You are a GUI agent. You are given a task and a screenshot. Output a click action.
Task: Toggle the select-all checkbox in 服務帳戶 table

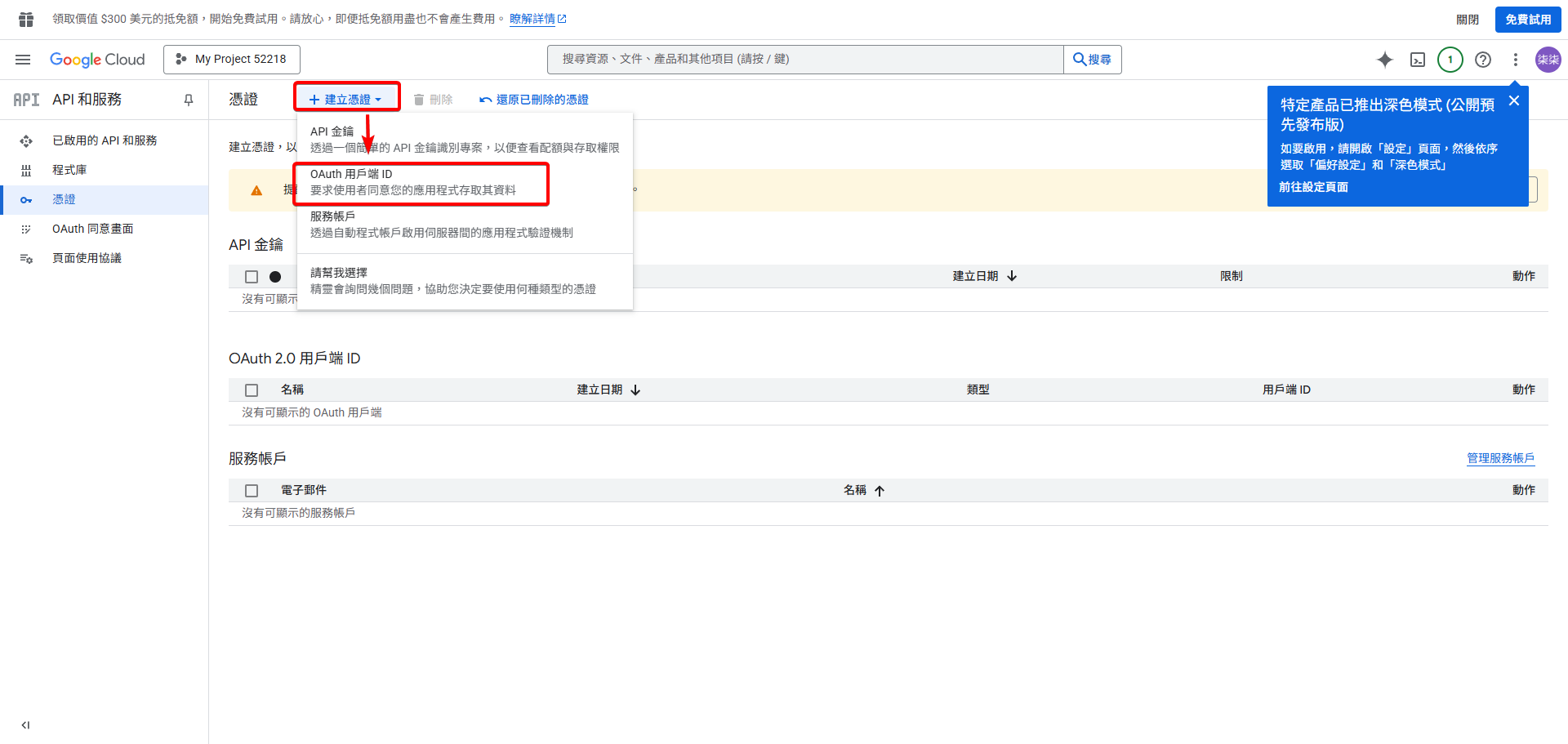click(x=252, y=490)
